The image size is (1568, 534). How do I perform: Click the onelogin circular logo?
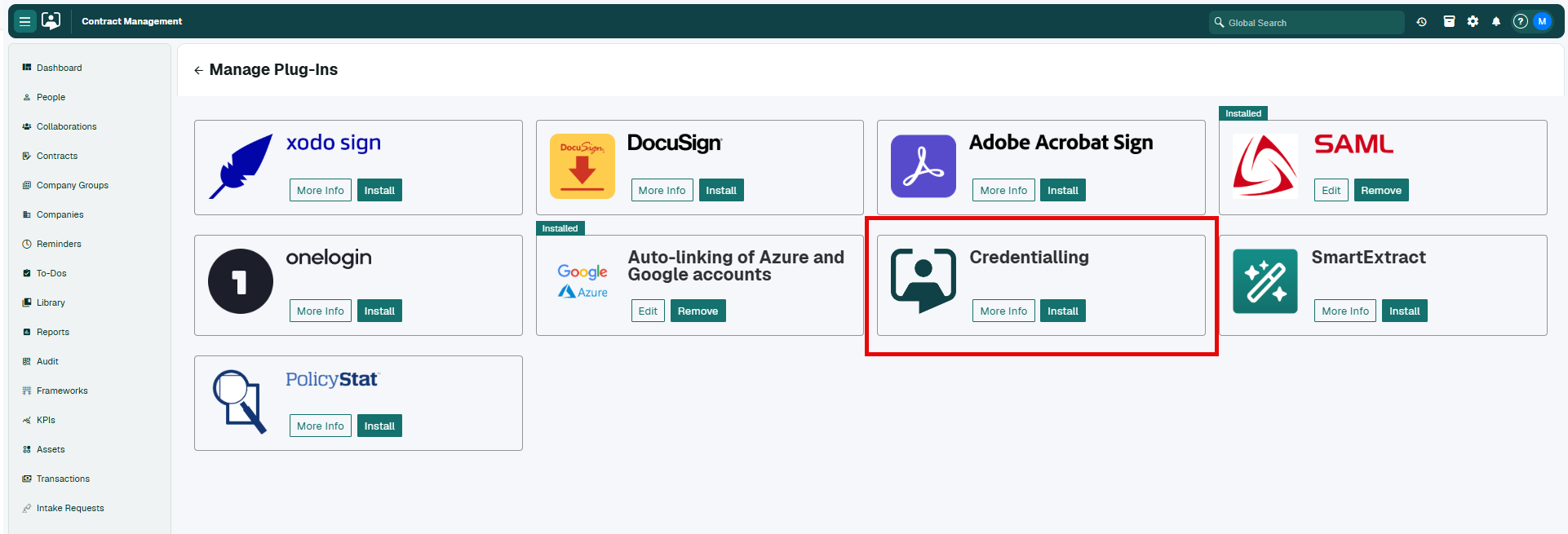(x=241, y=281)
